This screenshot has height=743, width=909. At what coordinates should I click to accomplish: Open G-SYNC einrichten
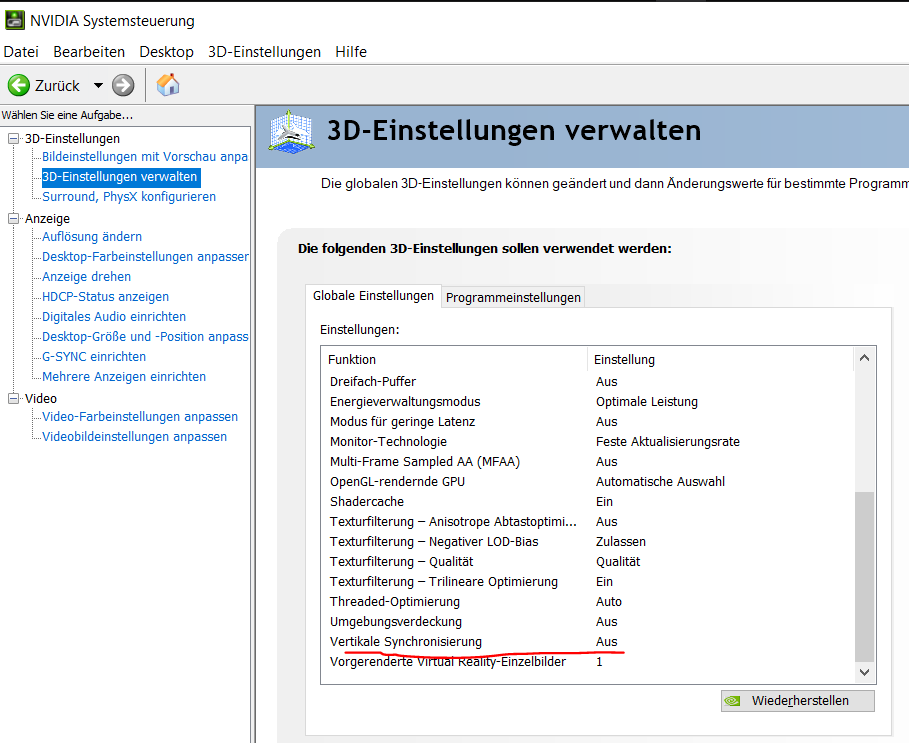pos(94,356)
